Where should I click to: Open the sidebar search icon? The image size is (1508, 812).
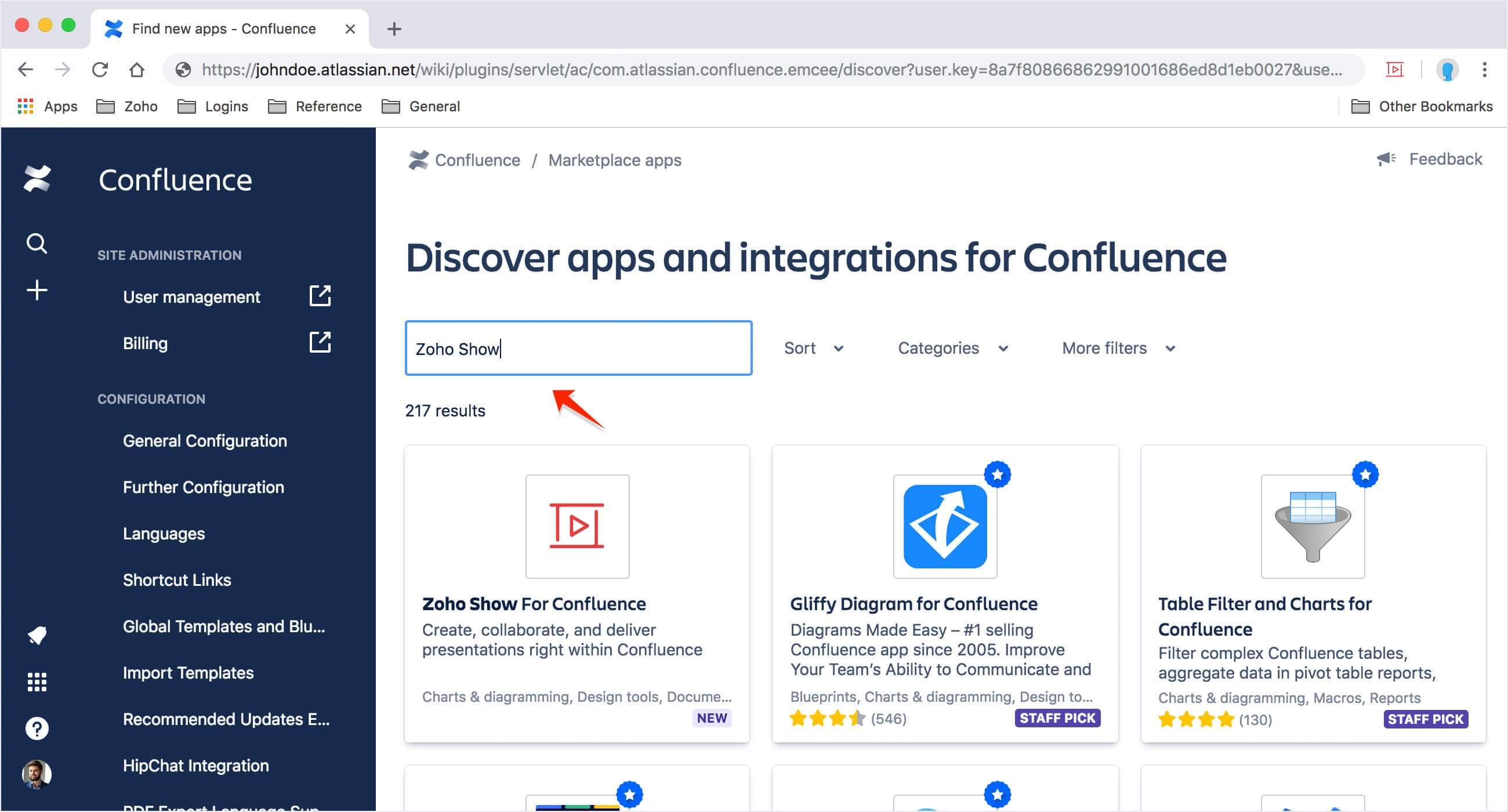click(37, 243)
